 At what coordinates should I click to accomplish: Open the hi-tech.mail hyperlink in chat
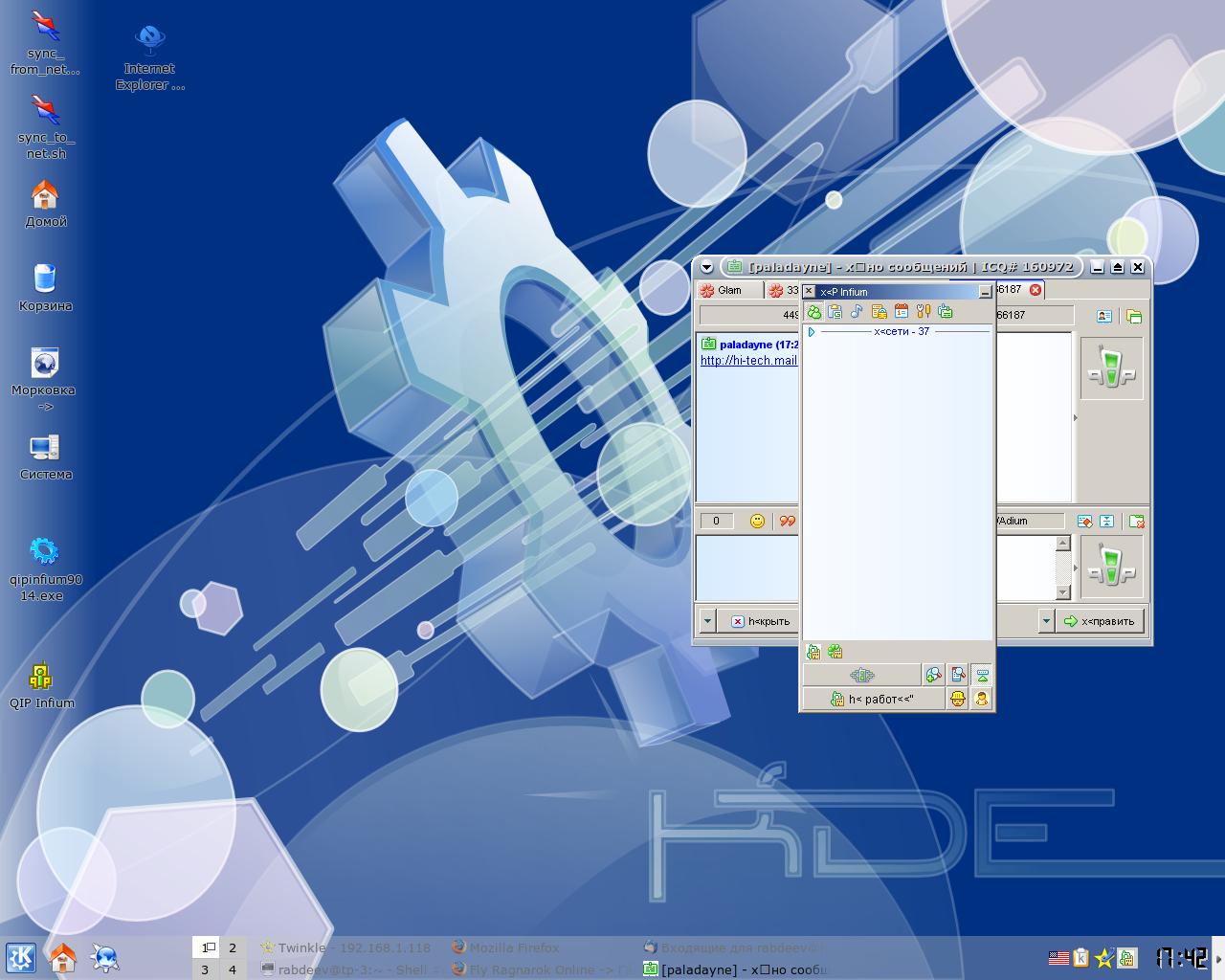pyautogui.click(x=748, y=361)
